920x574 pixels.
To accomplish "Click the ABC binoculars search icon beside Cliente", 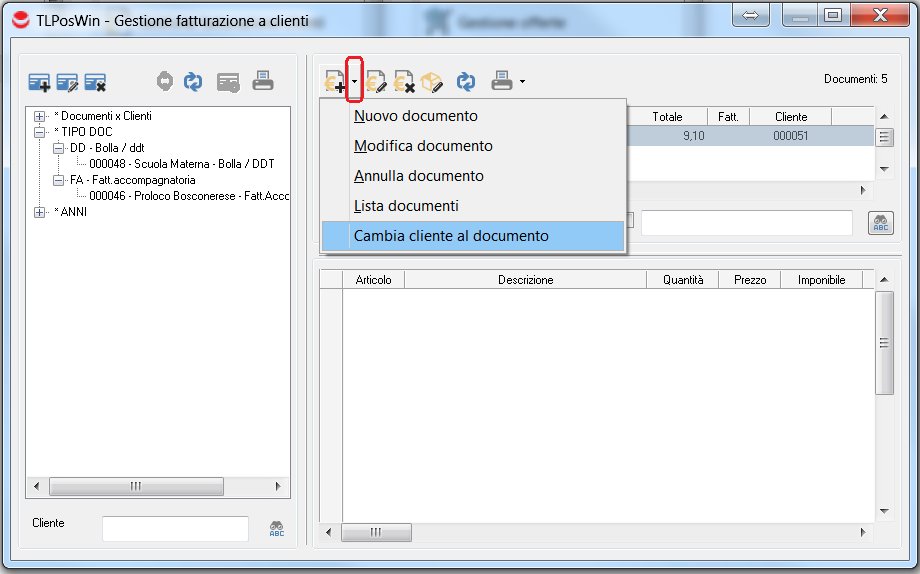I will pos(277,530).
